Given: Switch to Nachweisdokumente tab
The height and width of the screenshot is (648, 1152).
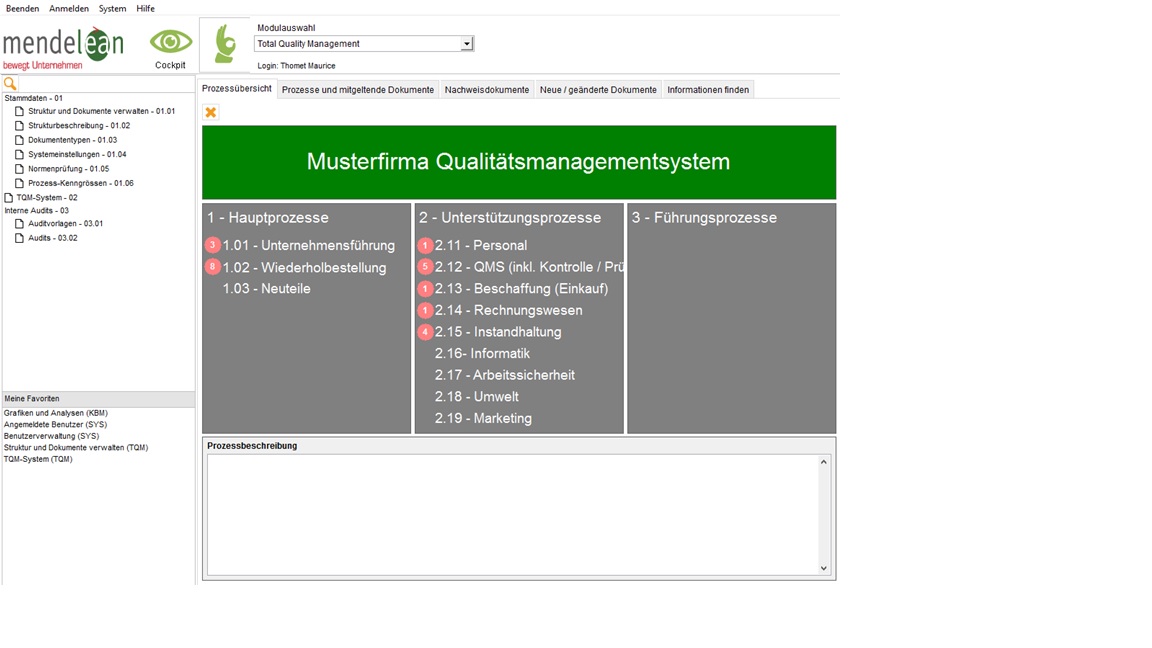Looking at the screenshot, I should click(487, 90).
